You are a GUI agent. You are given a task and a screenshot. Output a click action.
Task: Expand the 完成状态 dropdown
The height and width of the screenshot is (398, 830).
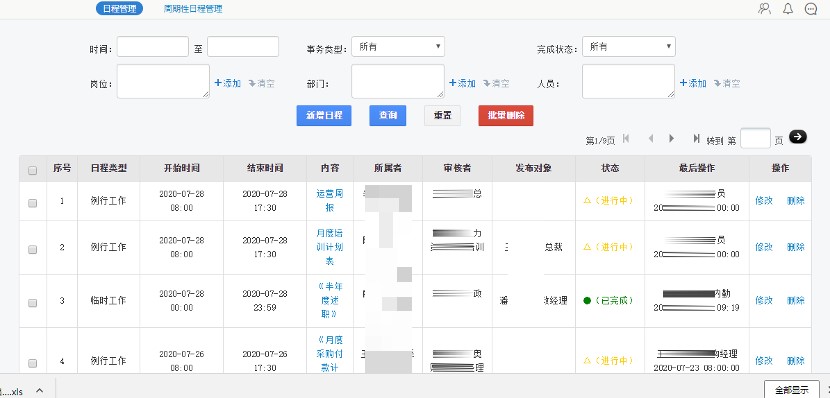point(629,47)
